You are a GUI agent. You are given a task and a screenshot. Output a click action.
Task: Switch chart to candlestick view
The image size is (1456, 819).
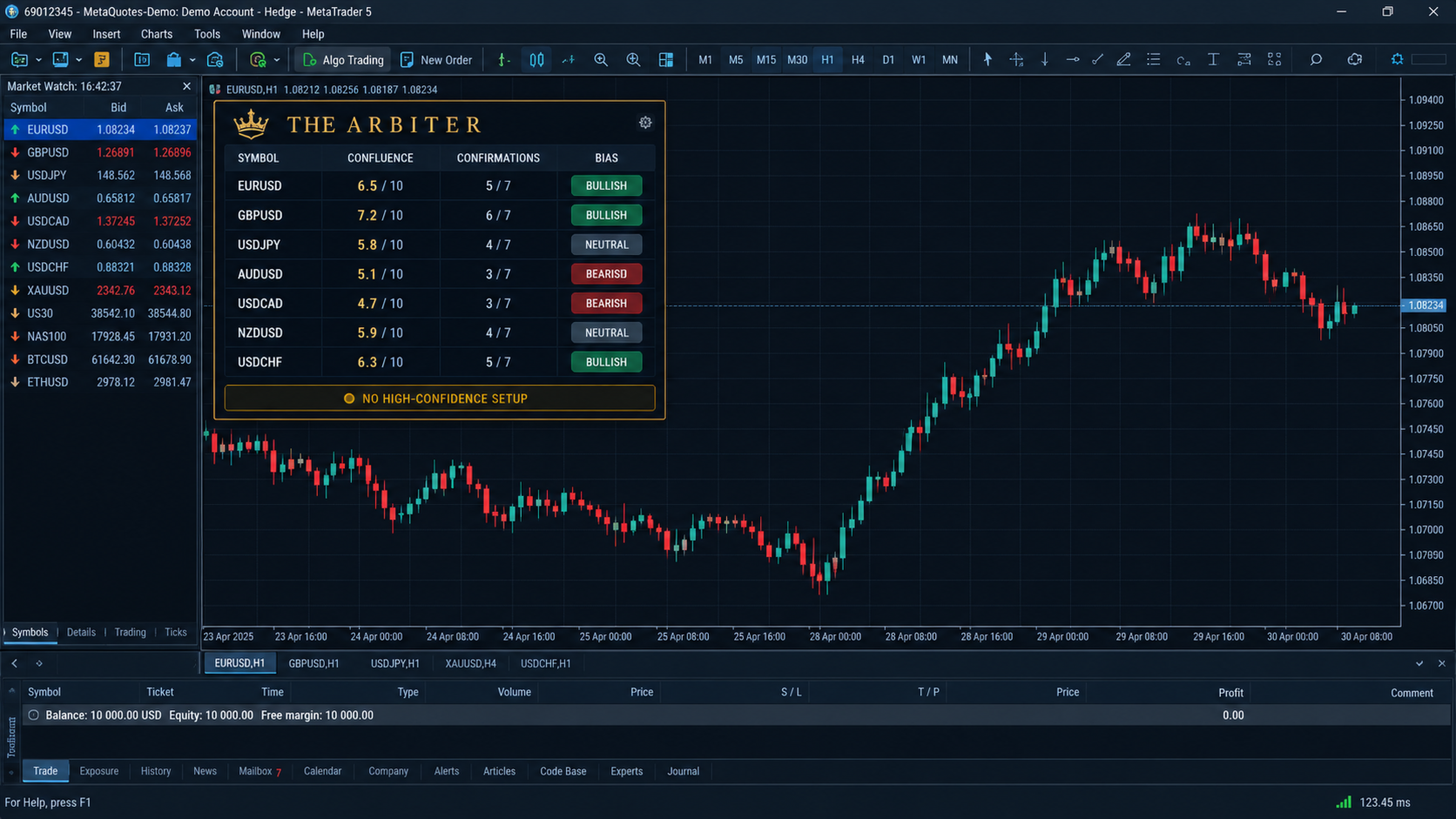[x=536, y=59]
